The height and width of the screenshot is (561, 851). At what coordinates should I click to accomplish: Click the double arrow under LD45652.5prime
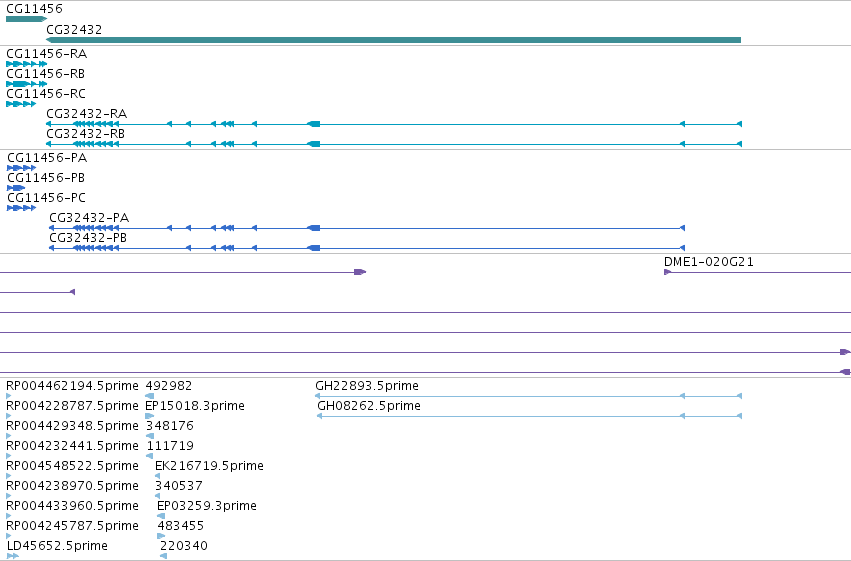[x=13, y=556]
